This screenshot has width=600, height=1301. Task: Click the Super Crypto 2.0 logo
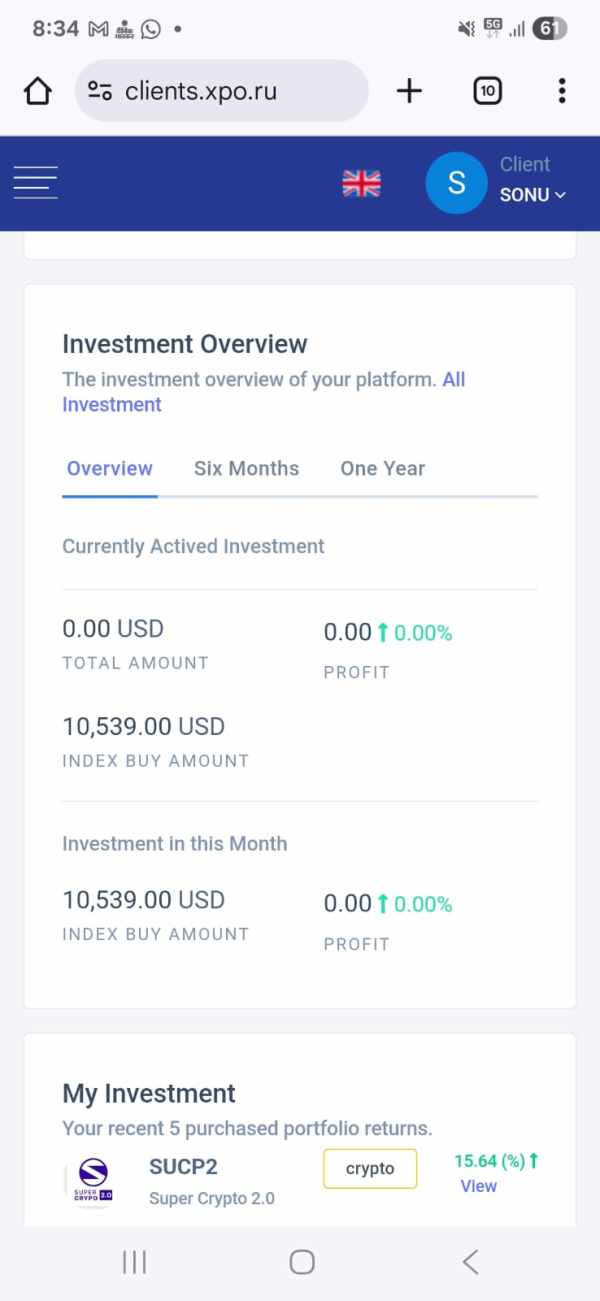[x=93, y=1181]
